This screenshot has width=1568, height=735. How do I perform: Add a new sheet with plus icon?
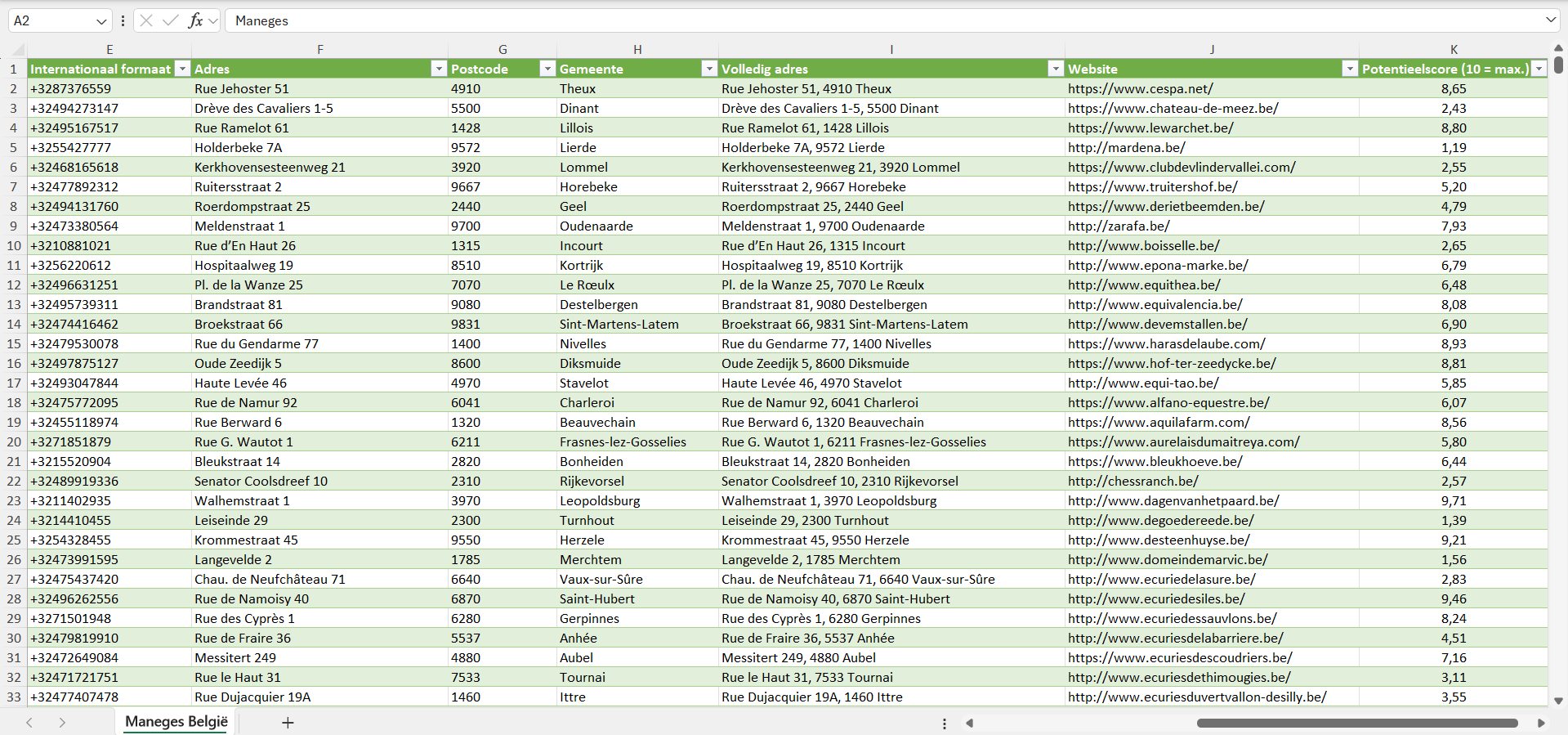(x=288, y=723)
